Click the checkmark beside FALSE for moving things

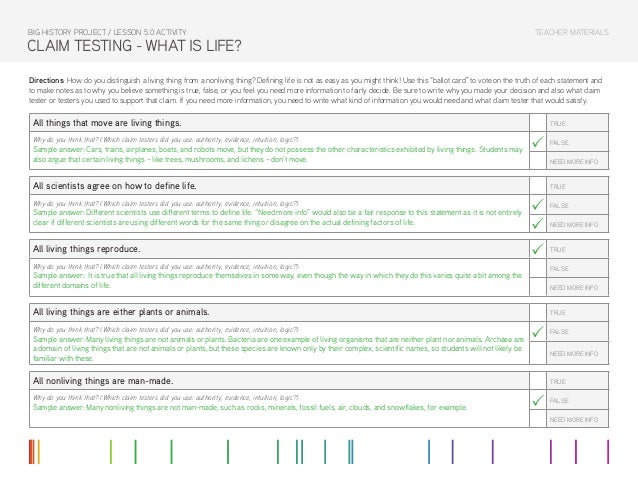pyautogui.click(x=539, y=144)
